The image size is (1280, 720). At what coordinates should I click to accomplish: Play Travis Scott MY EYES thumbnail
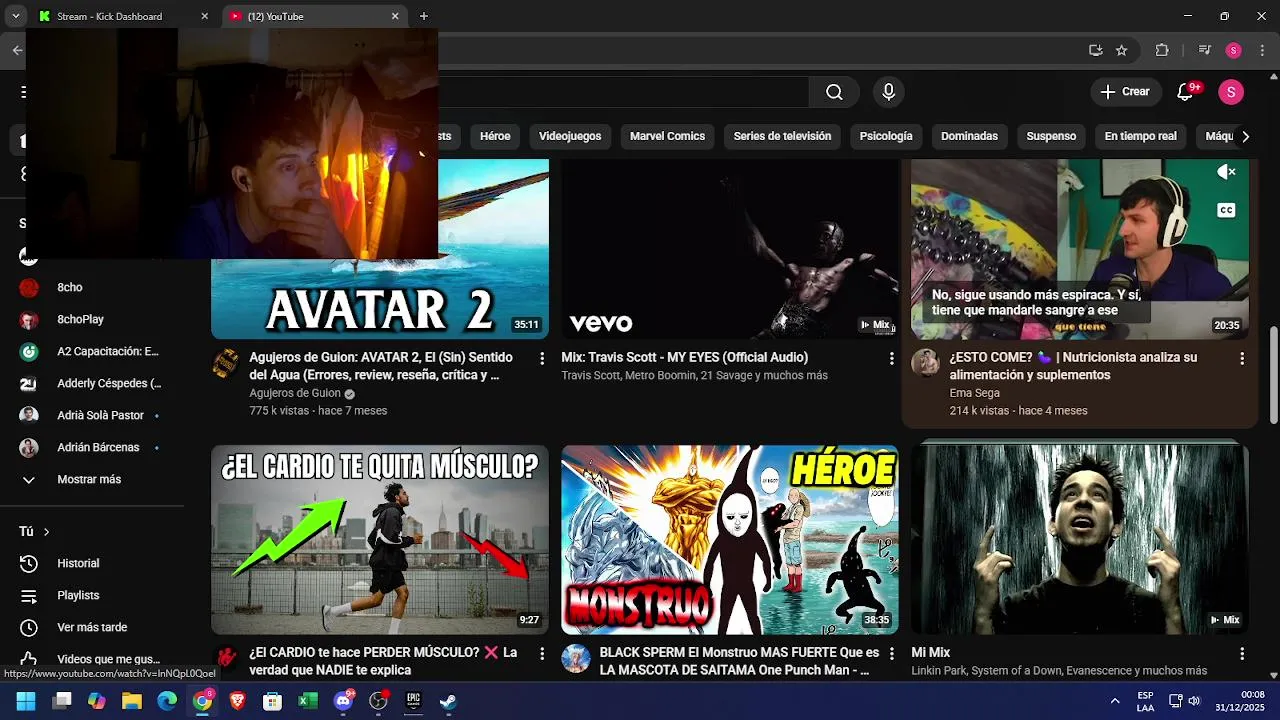pos(729,249)
